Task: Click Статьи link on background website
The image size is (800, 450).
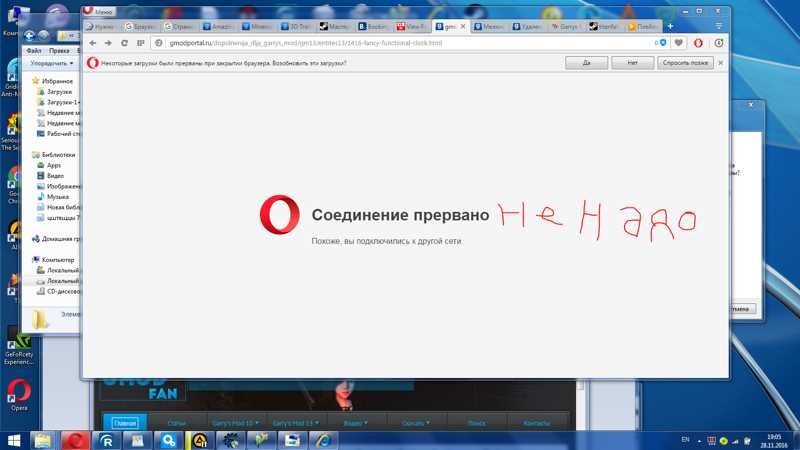Action: [177, 423]
